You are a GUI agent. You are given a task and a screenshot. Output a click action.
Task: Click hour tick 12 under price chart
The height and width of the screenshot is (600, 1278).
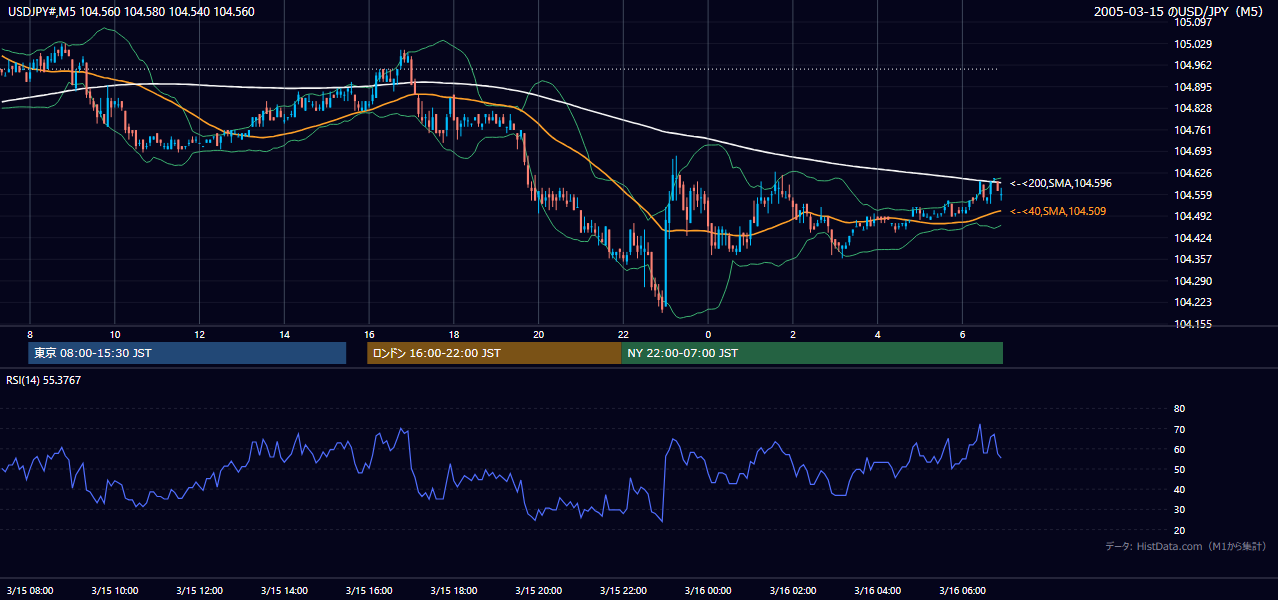200,334
